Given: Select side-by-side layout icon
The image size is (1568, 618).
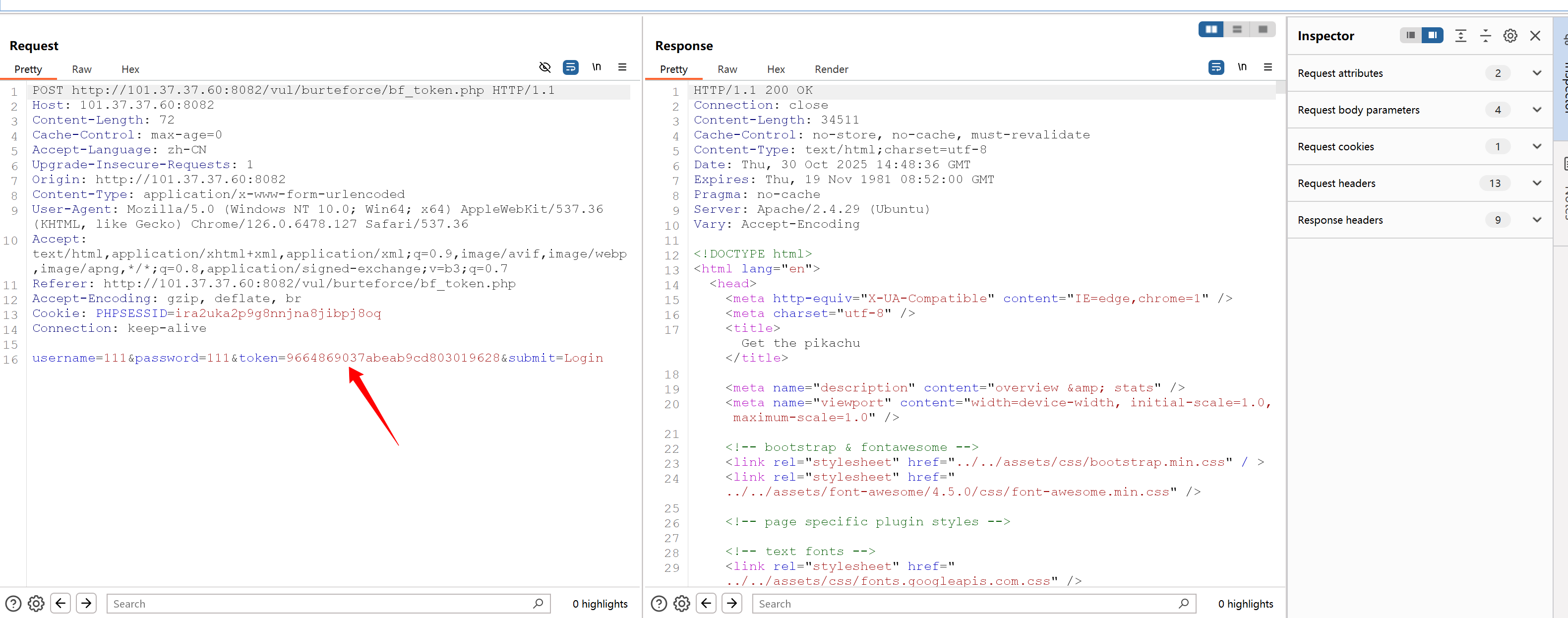Looking at the screenshot, I should (x=1210, y=29).
